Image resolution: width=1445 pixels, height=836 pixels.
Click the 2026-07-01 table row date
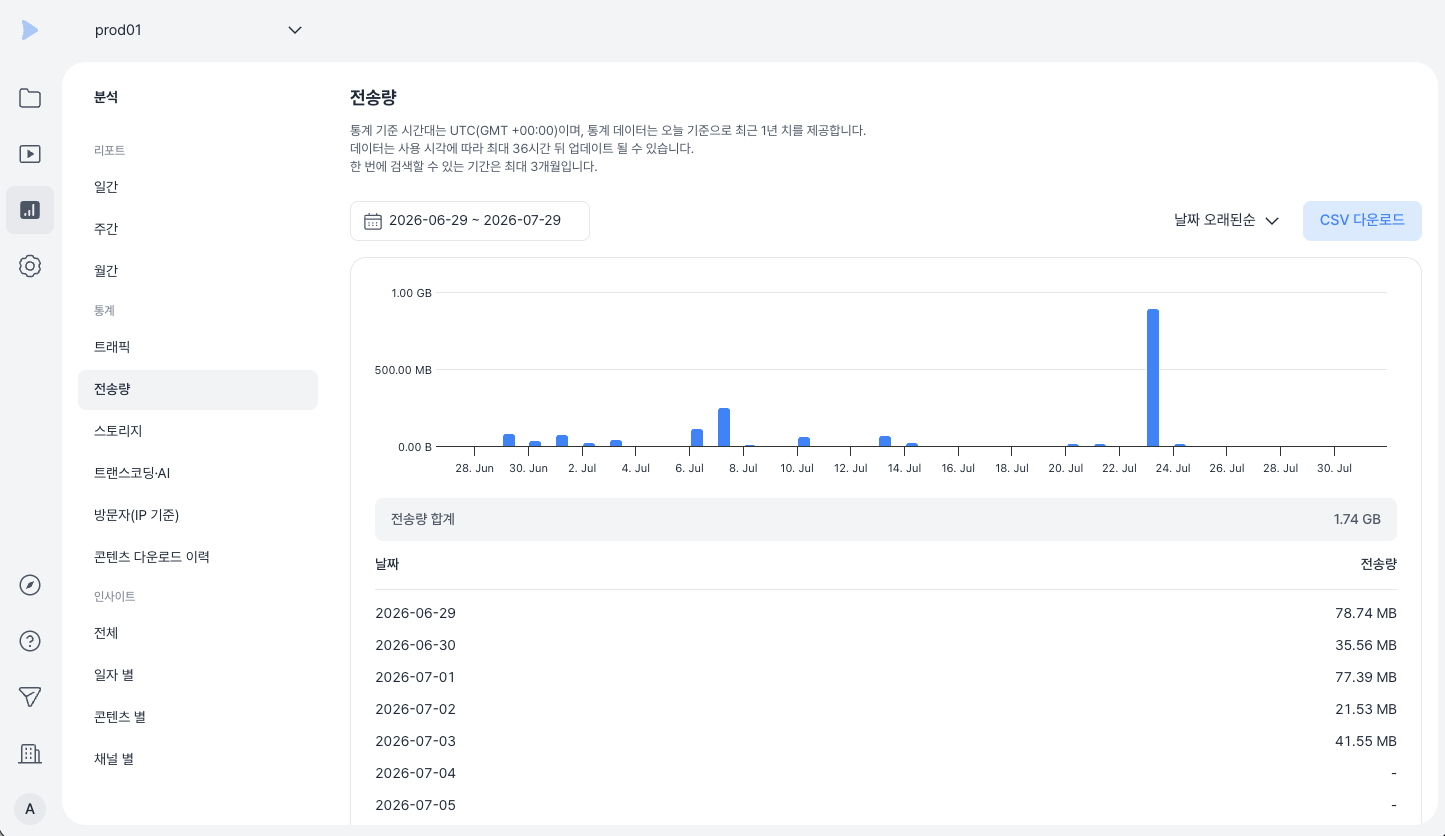(x=415, y=677)
